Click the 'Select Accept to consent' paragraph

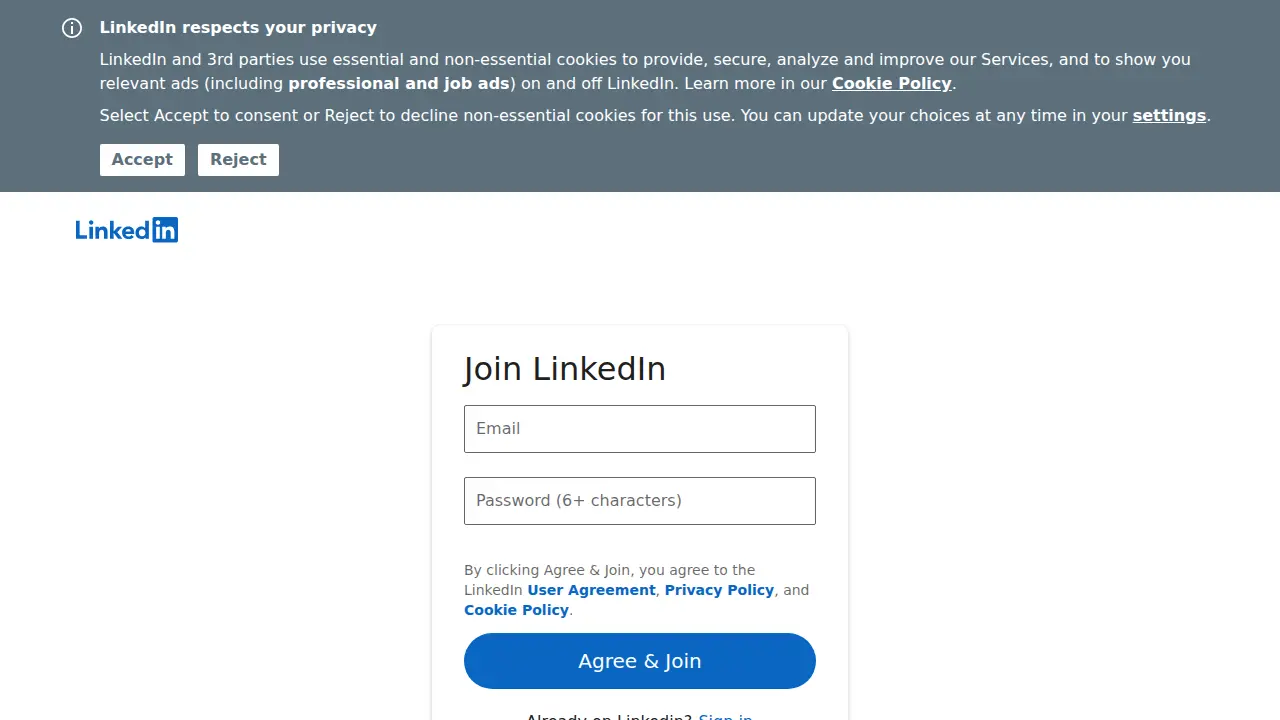[x=655, y=116]
